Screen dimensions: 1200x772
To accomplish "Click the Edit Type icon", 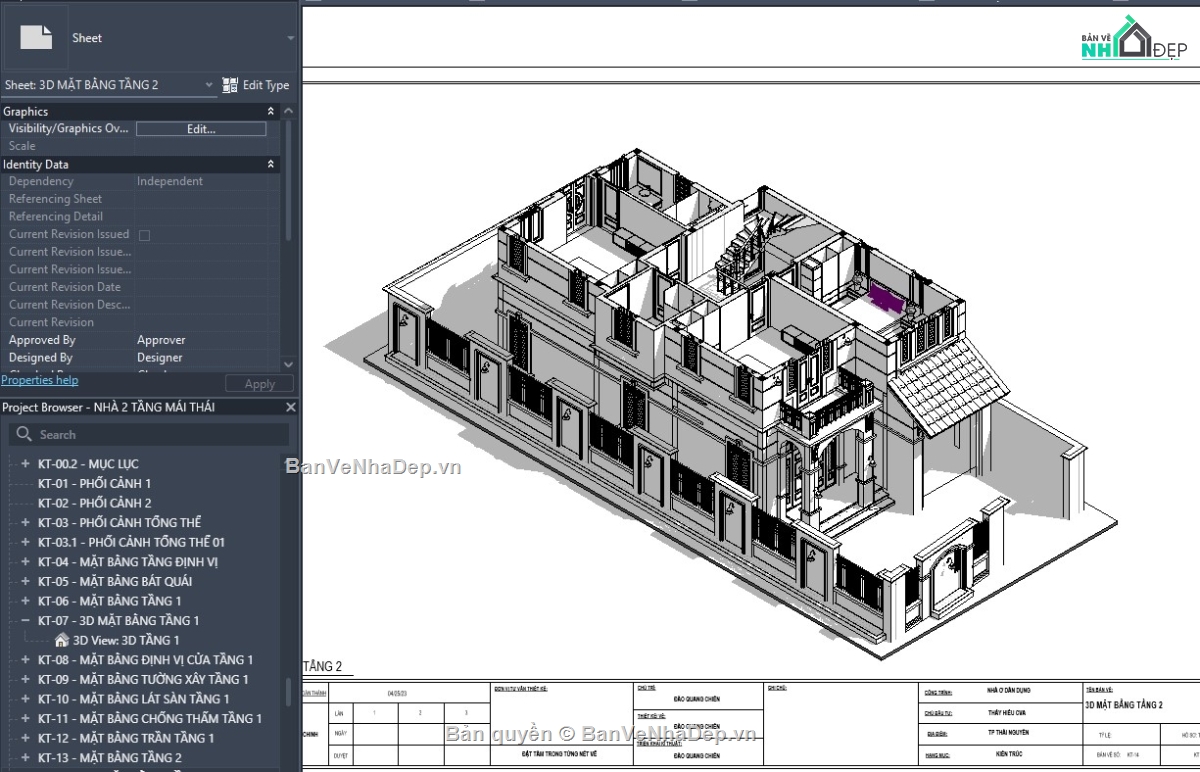I will pyautogui.click(x=230, y=85).
